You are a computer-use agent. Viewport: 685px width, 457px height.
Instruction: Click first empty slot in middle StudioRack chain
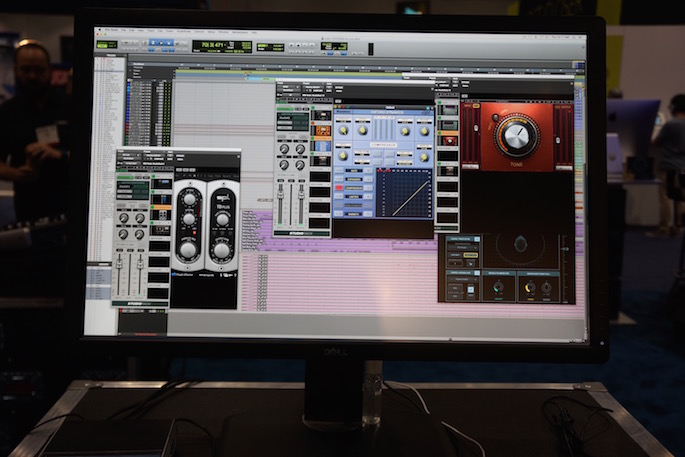321,177
